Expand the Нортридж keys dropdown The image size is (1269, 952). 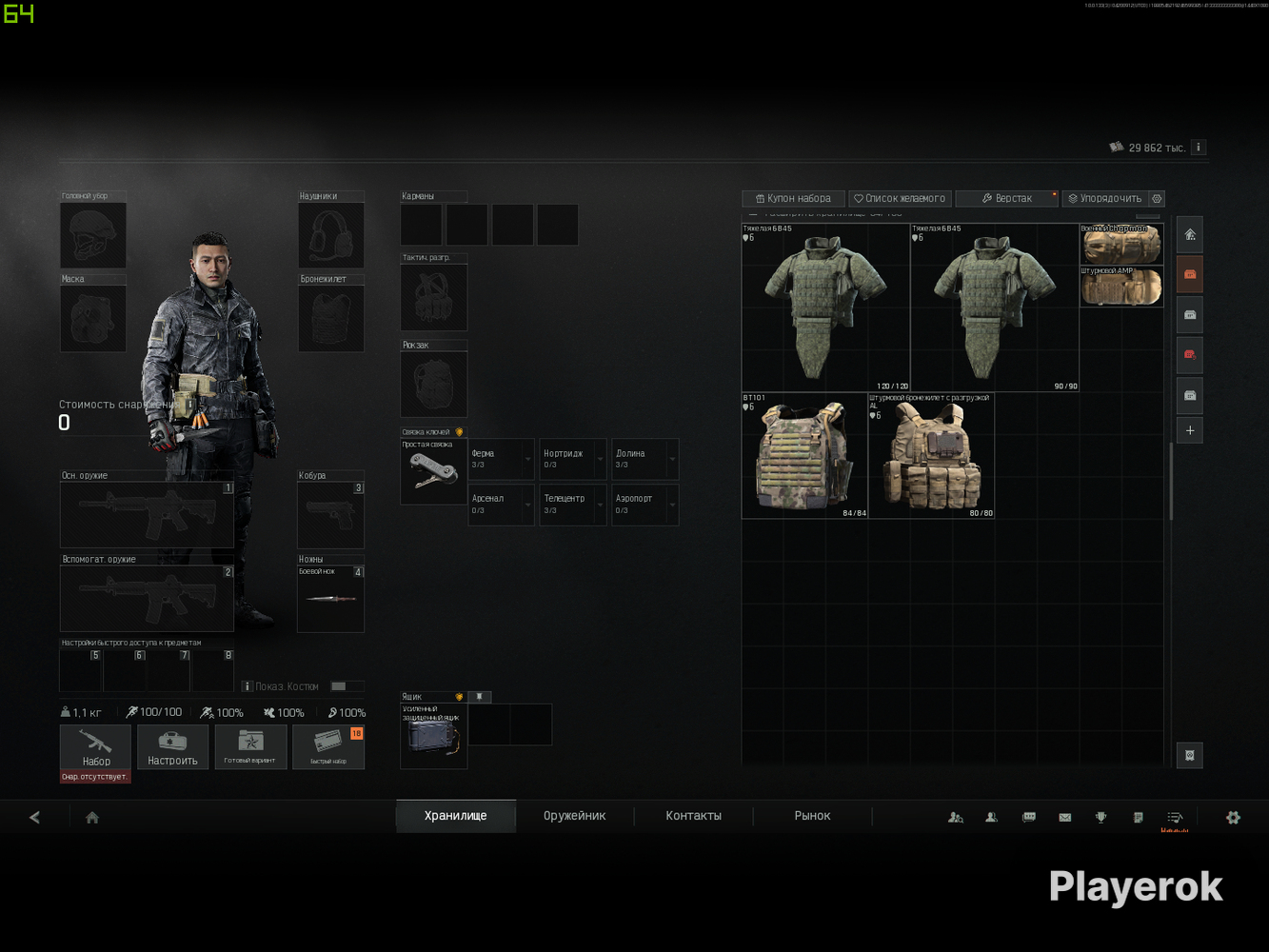point(600,460)
